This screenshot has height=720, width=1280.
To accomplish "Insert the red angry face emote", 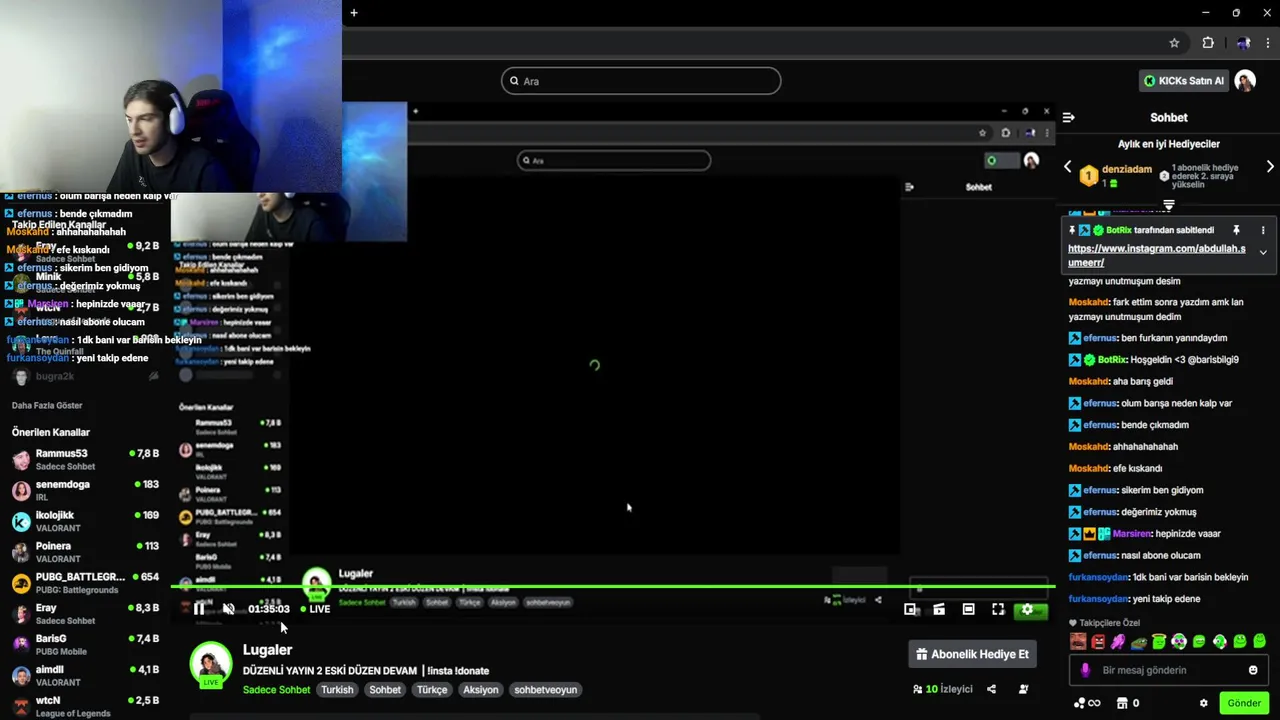I will tap(1098, 642).
